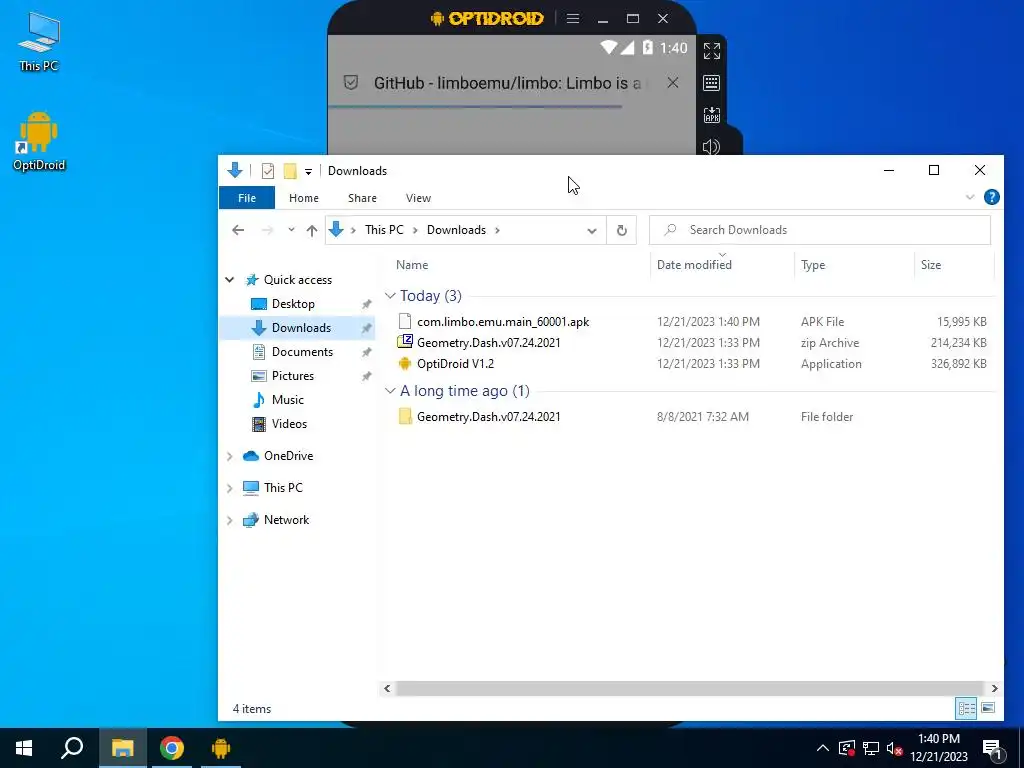Select Documents in navigation pane
The image size is (1024, 768).
point(302,351)
